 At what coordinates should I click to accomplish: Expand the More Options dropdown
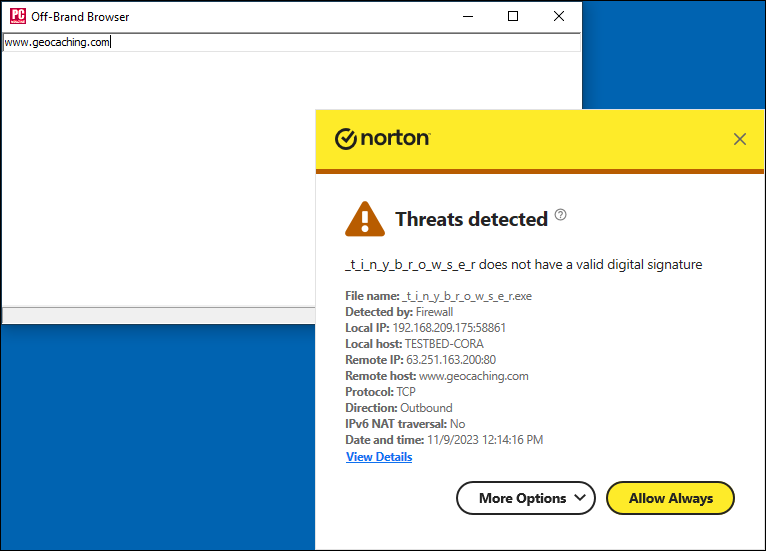tap(526, 498)
